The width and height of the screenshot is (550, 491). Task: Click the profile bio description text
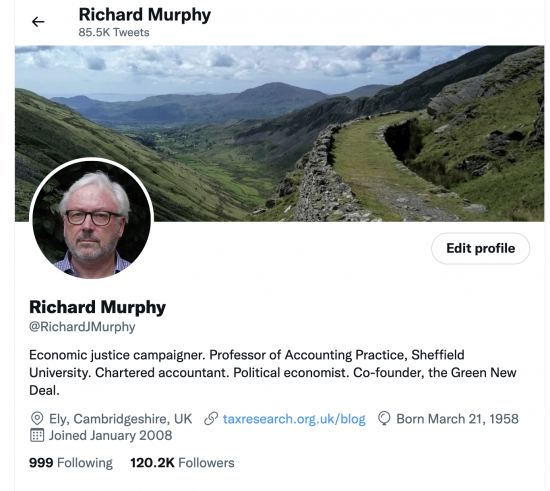click(273, 372)
